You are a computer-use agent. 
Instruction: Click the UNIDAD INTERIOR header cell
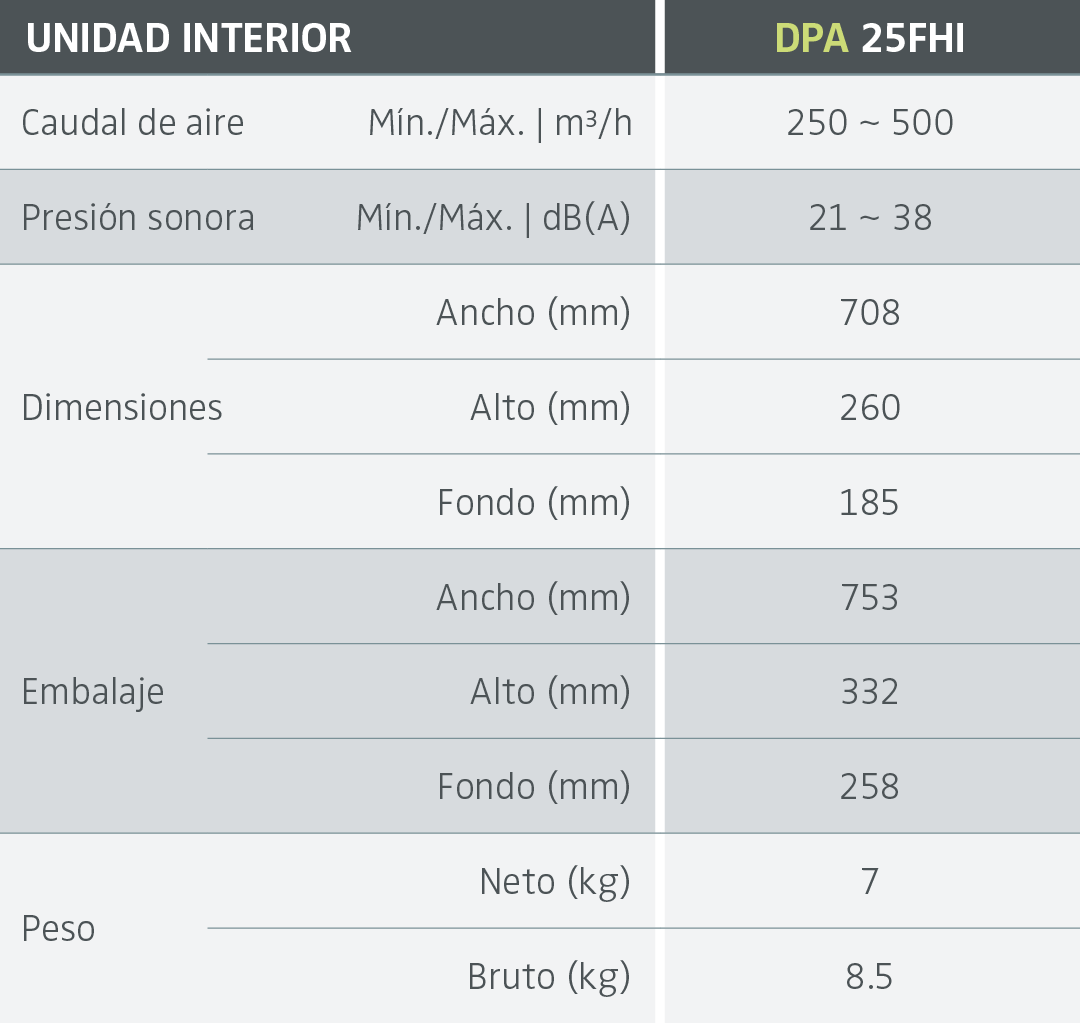coord(188,39)
